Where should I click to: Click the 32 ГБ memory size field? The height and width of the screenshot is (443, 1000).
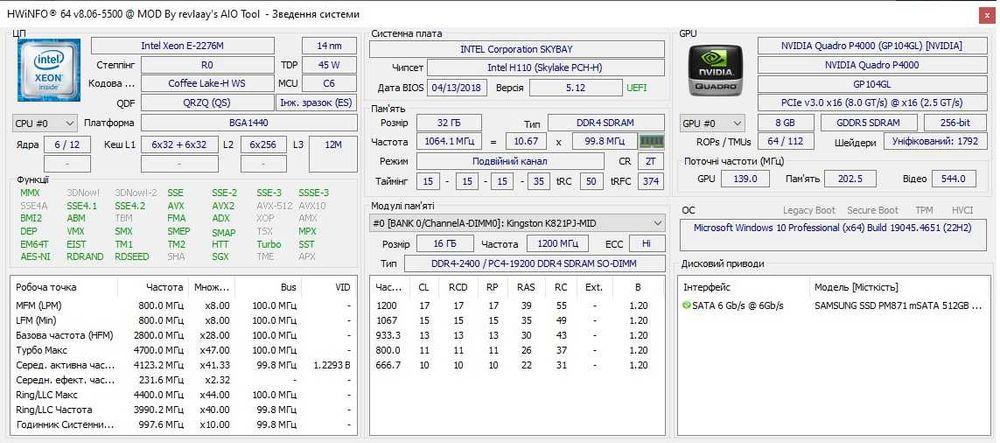coord(449,123)
